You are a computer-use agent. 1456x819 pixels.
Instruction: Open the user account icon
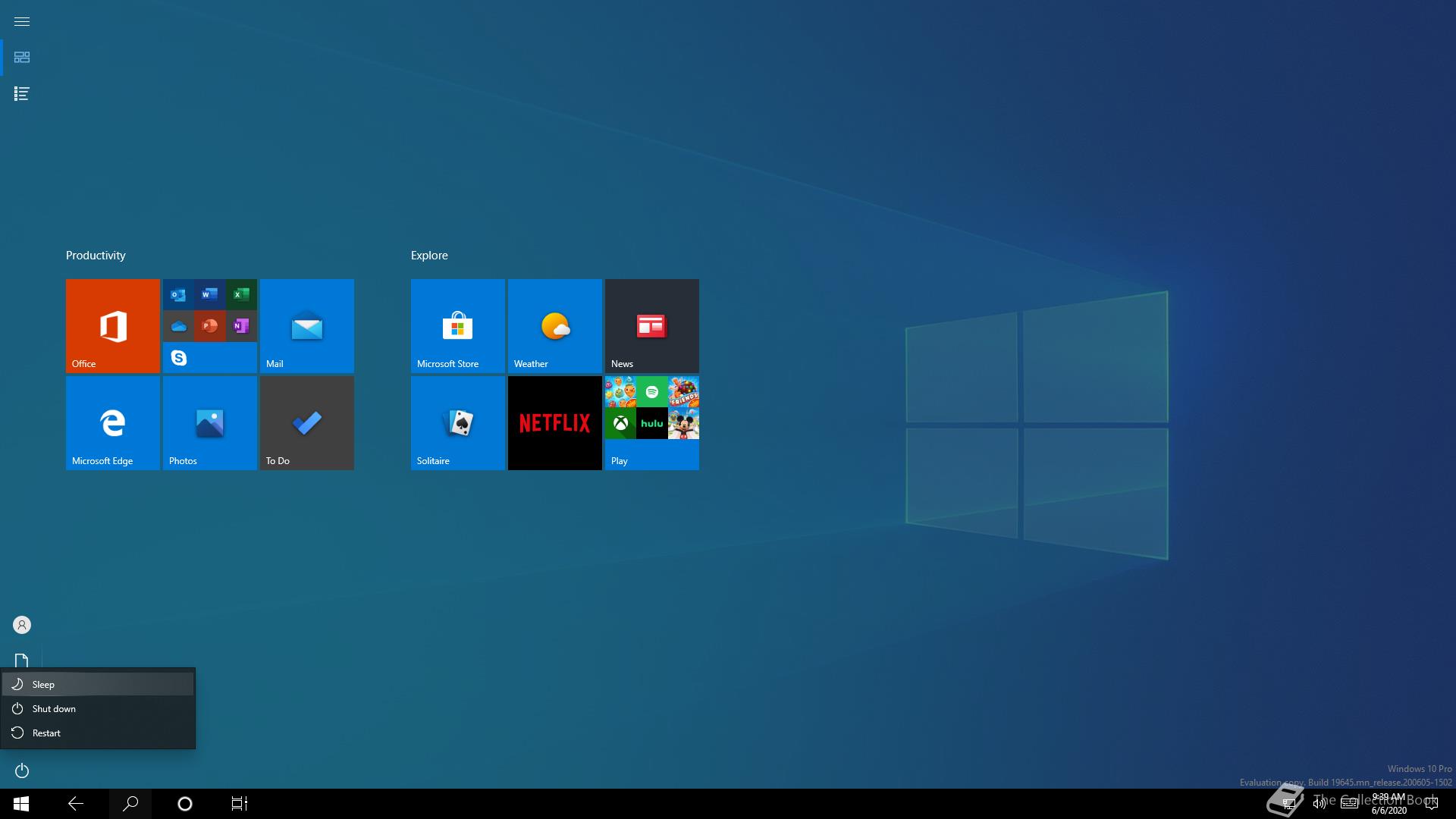point(22,625)
